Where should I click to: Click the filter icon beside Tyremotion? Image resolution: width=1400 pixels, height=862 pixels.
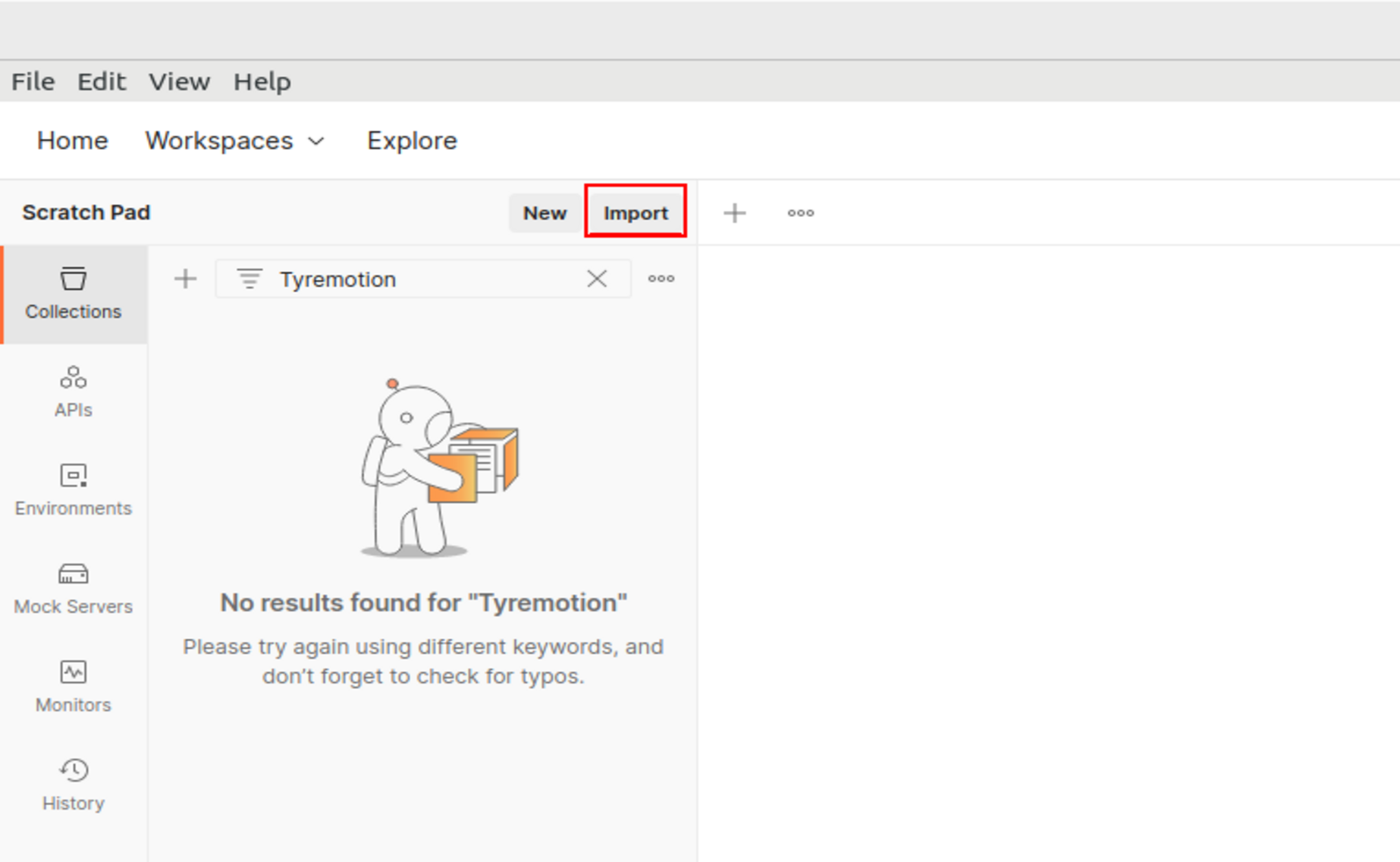click(249, 279)
